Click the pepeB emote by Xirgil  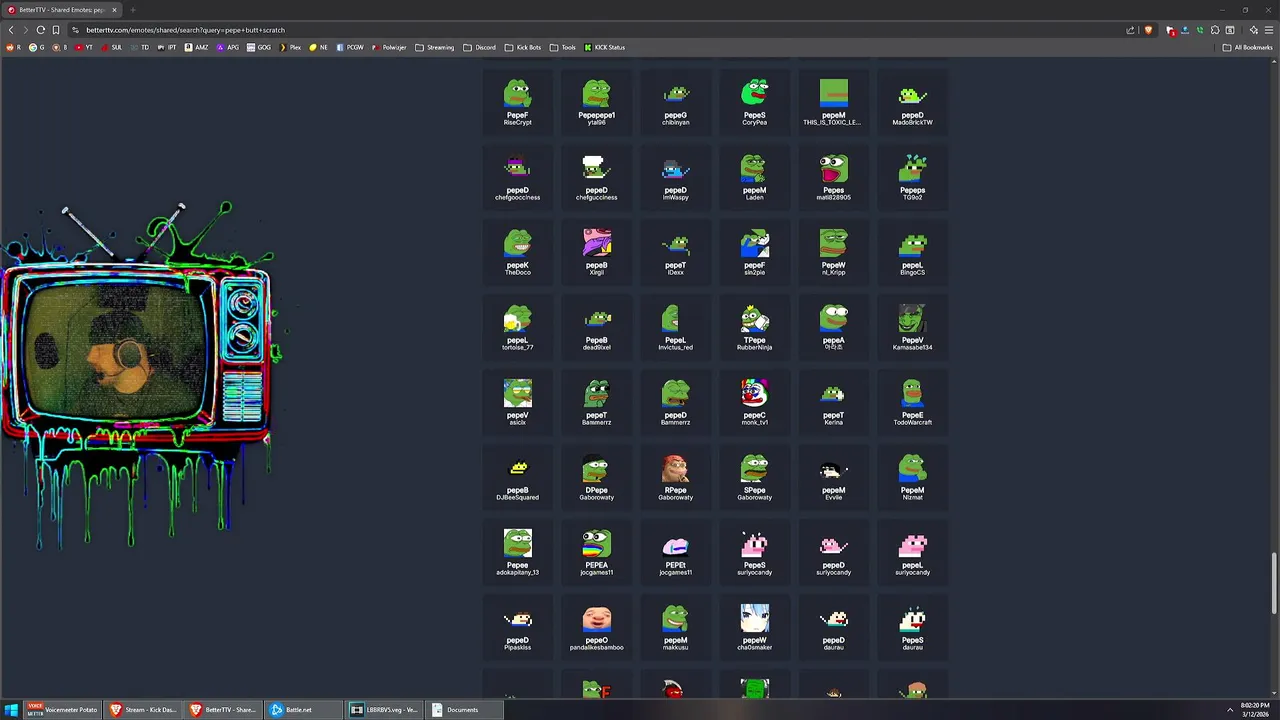pyautogui.click(x=596, y=252)
